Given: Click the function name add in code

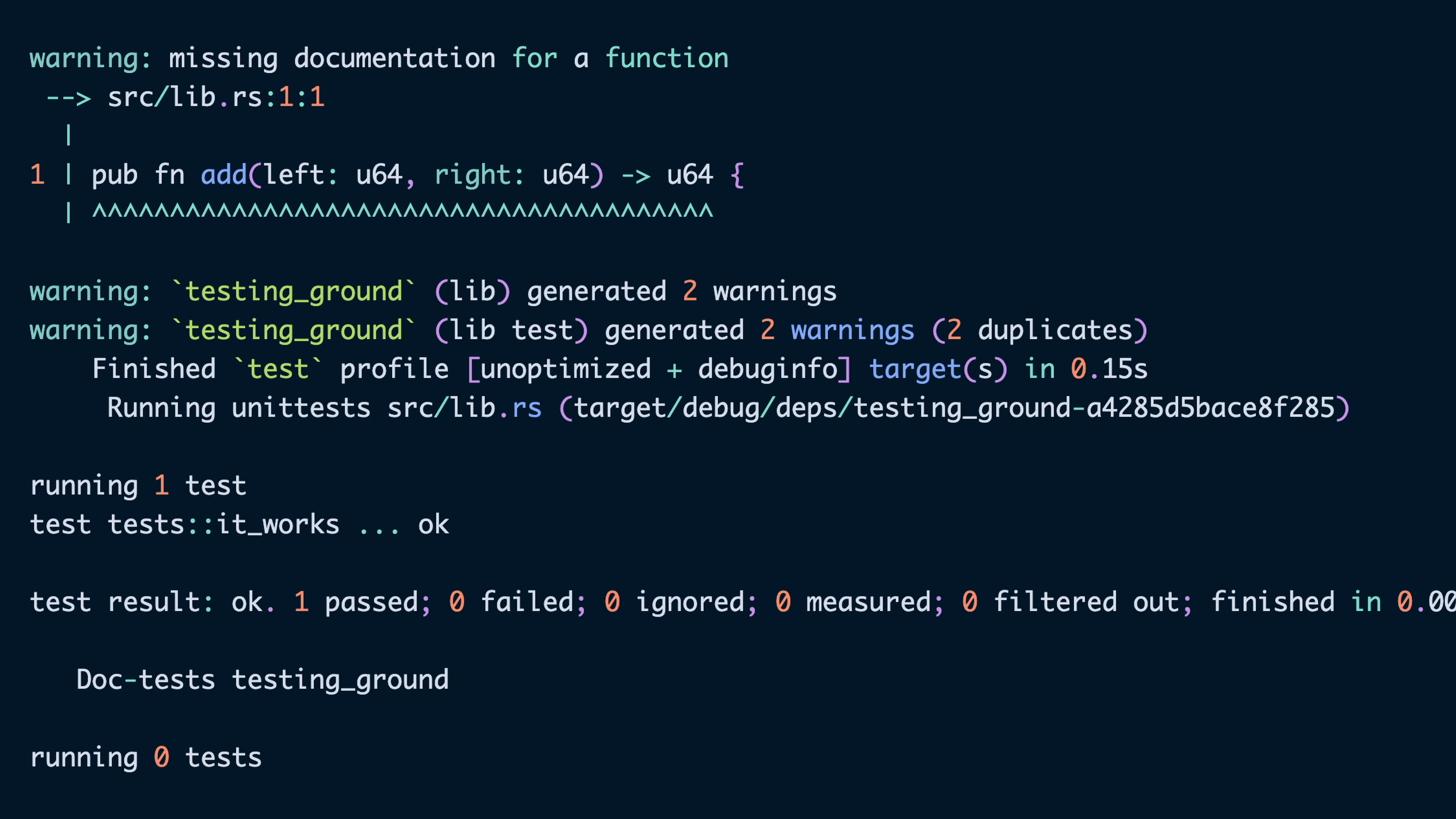Looking at the screenshot, I should point(224,175).
